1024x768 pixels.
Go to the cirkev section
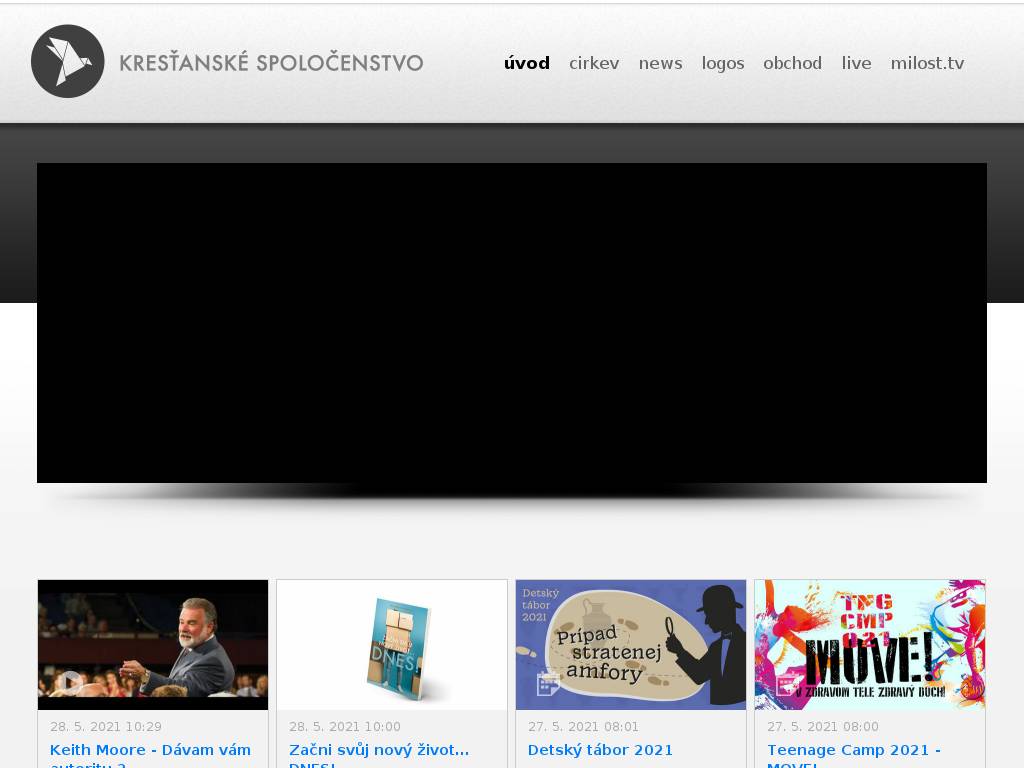pyautogui.click(x=594, y=63)
